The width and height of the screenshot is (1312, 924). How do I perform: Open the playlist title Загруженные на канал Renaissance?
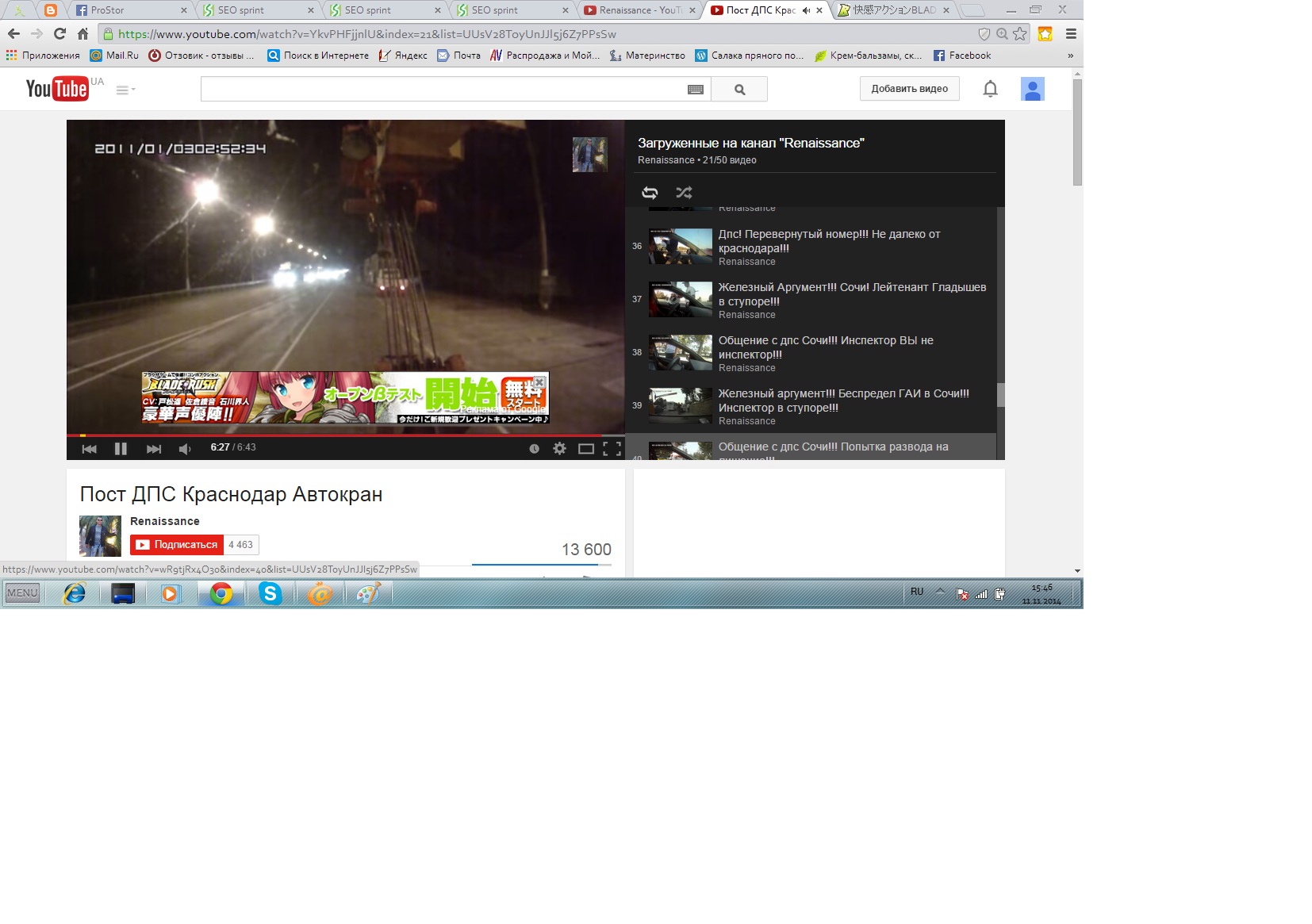pos(750,143)
